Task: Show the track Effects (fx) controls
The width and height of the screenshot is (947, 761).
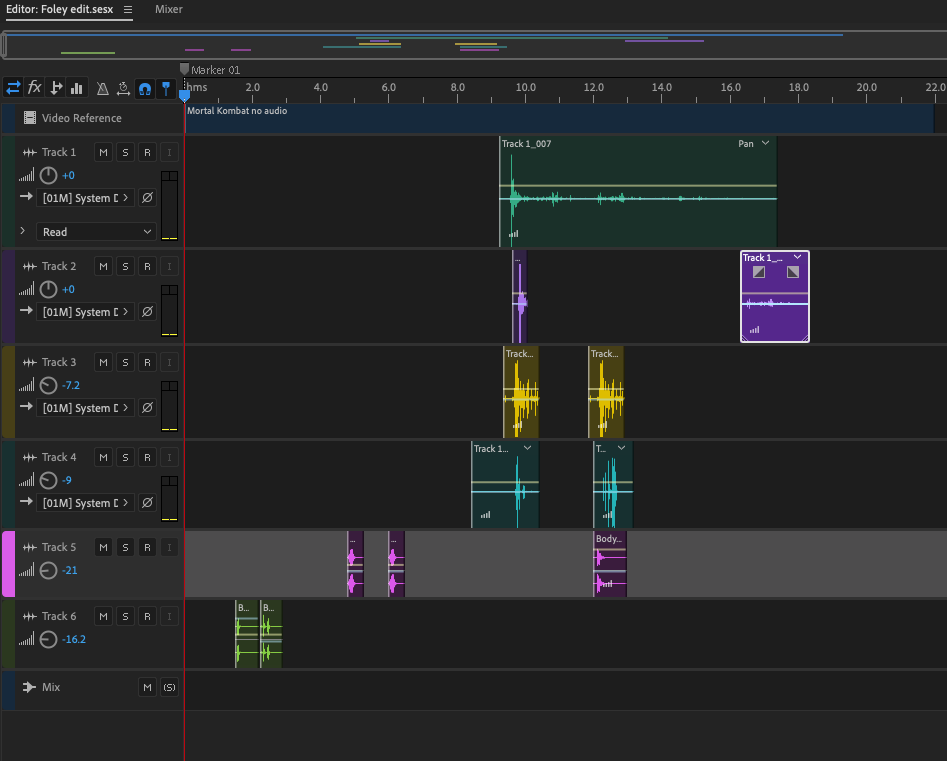Action: pos(35,88)
